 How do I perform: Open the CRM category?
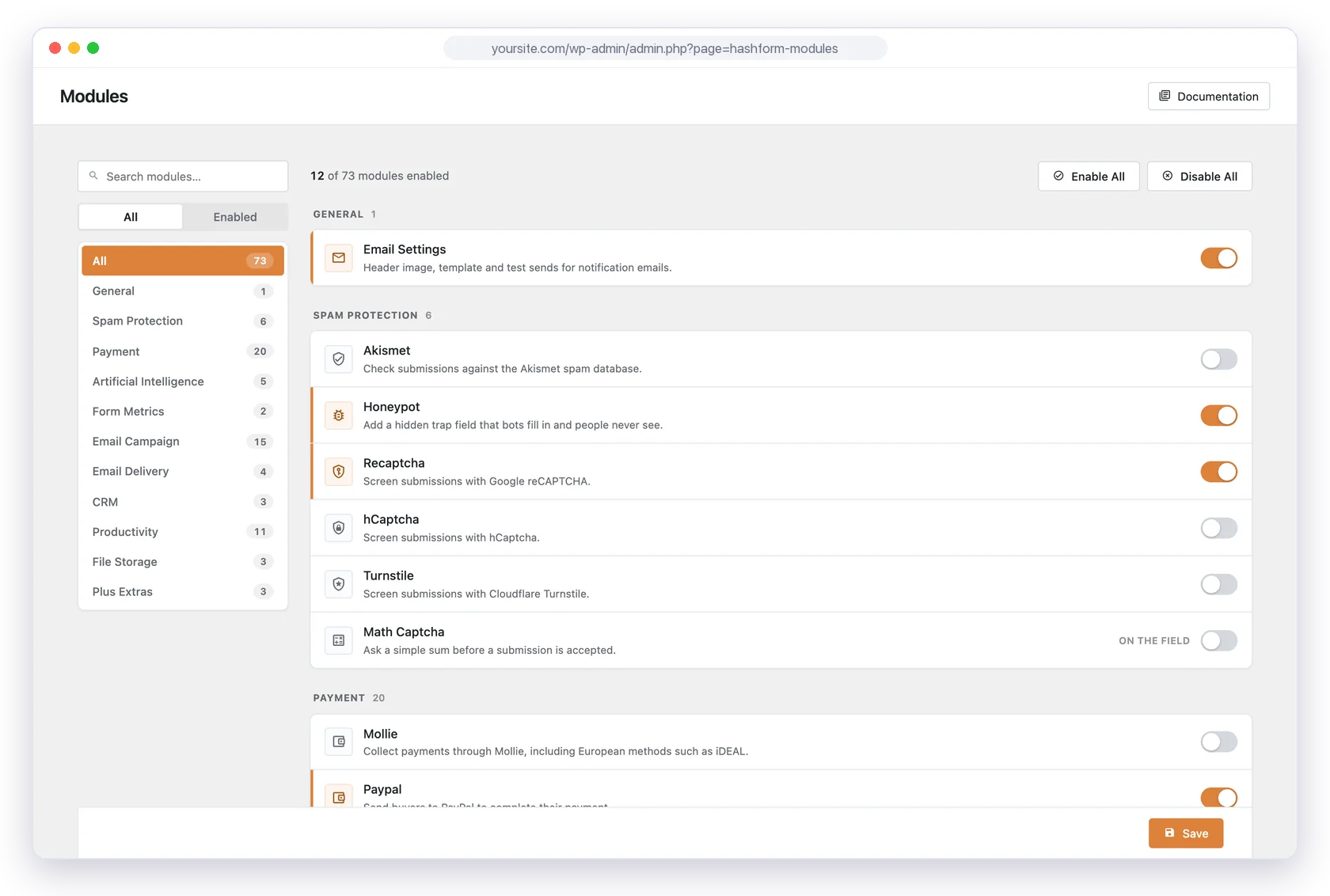coord(183,502)
